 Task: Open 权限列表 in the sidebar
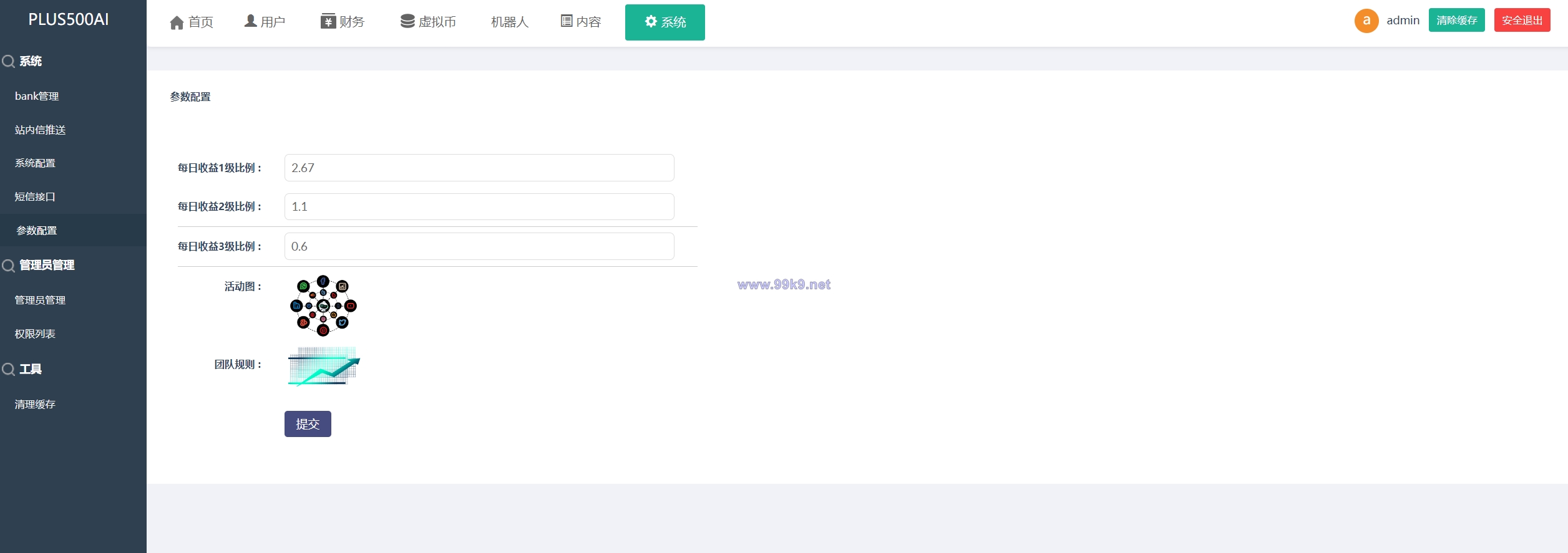(36, 334)
